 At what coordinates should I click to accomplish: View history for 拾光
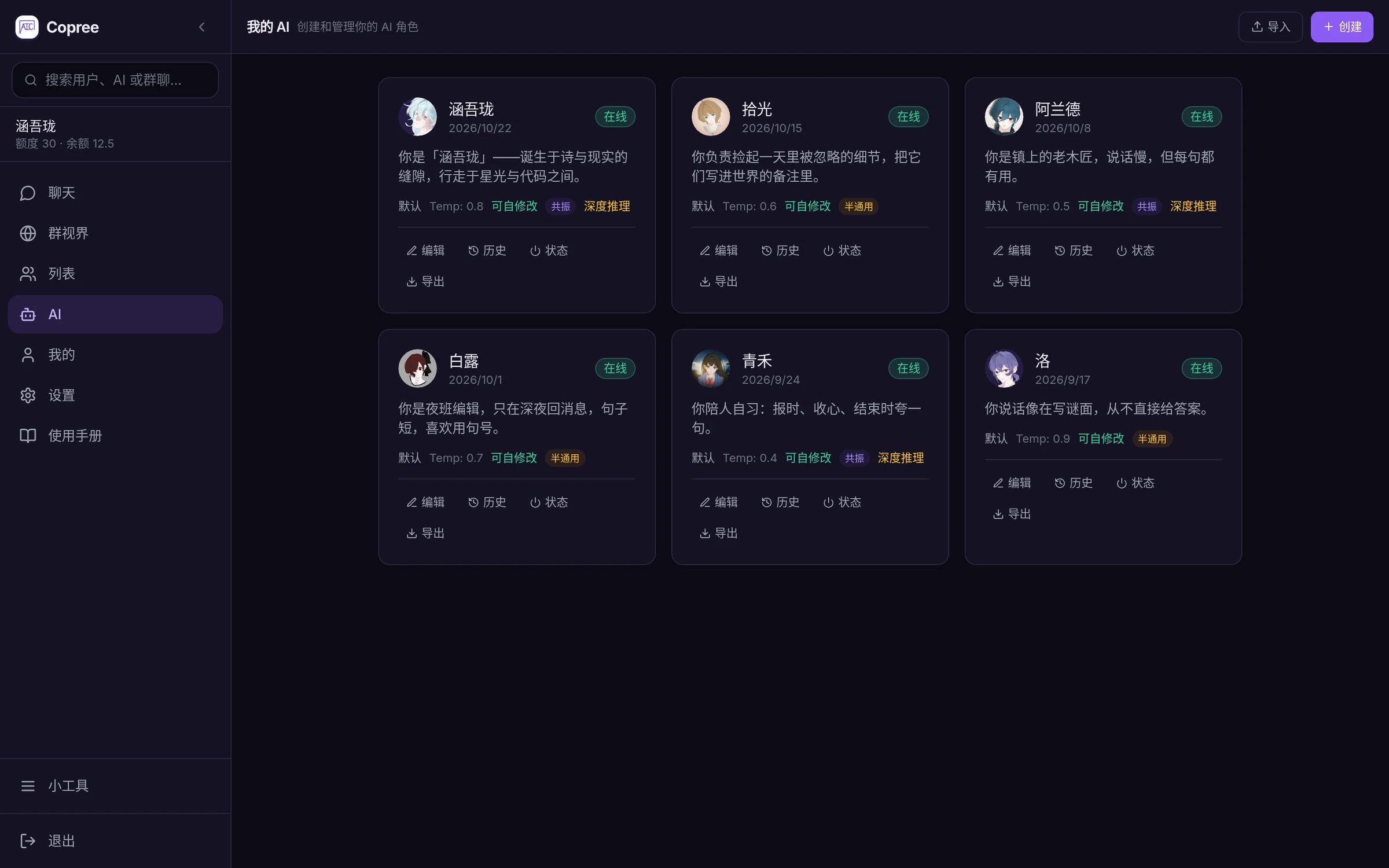[x=781, y=251]
